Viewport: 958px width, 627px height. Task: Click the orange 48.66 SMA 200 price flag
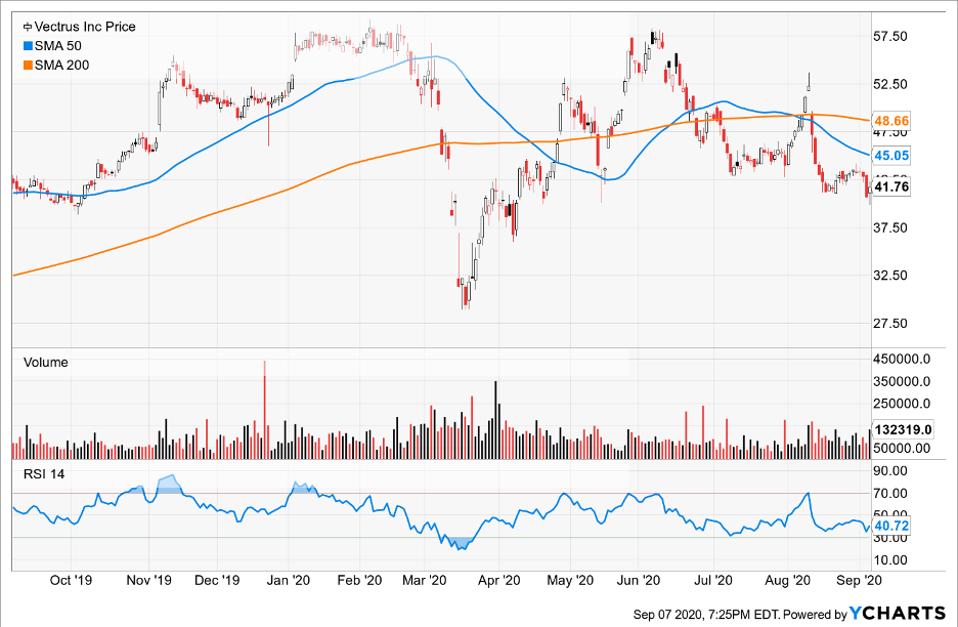click(891, 119)
